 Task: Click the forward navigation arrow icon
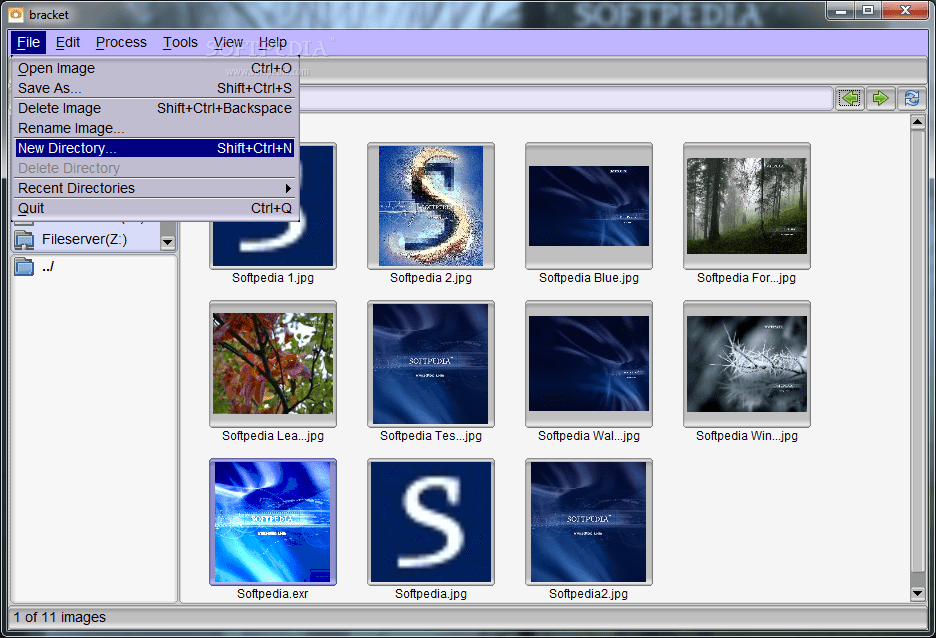[880, 98]
